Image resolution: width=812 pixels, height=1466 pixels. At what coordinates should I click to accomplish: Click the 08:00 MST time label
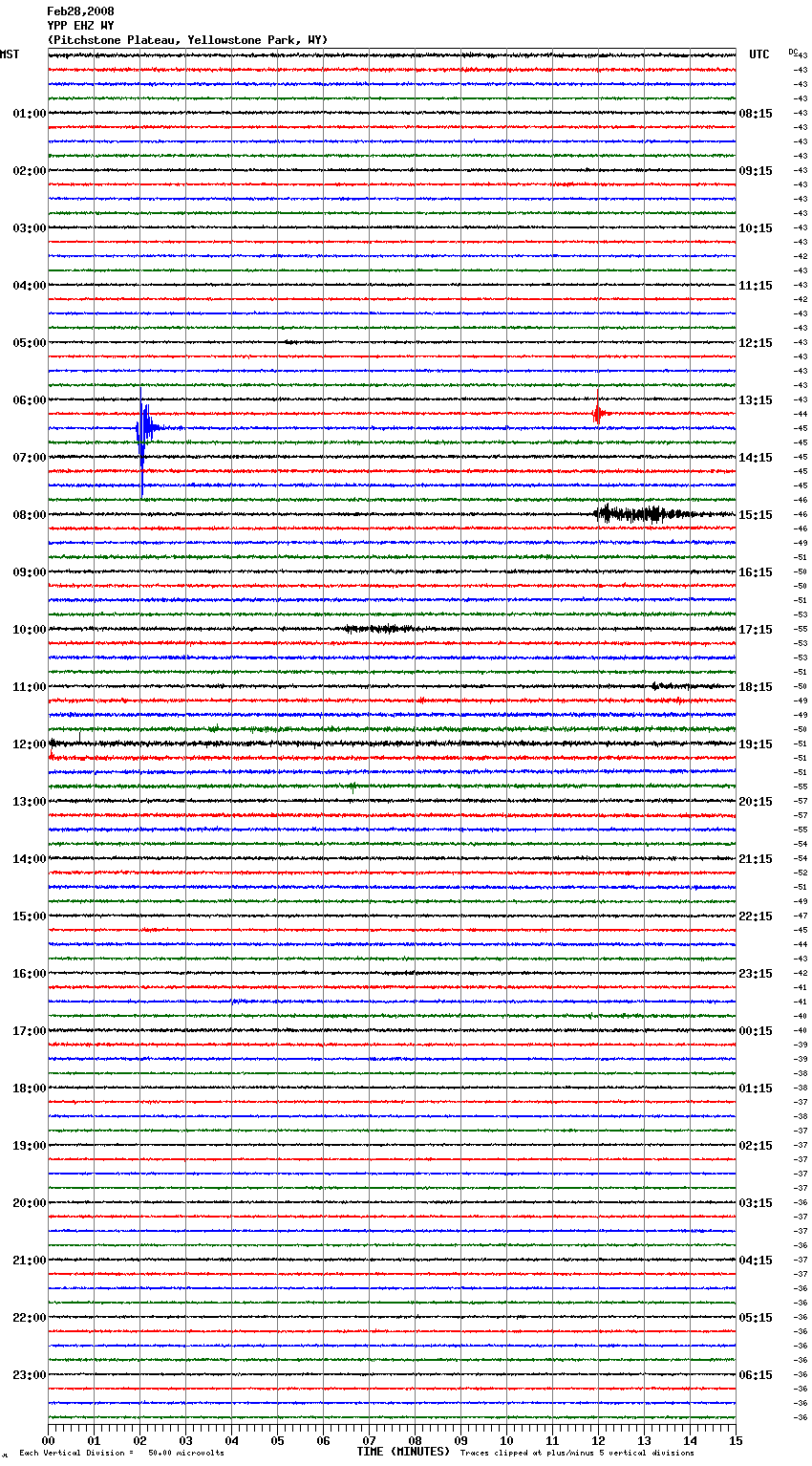(x=30, y=515)
